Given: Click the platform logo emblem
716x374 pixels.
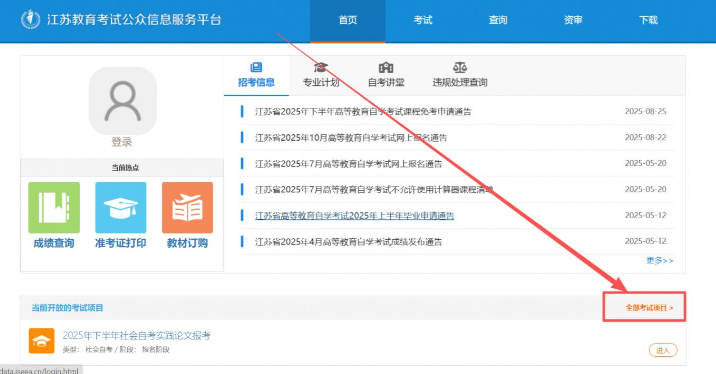Looking at the screenshot, I should coord(31,19).
